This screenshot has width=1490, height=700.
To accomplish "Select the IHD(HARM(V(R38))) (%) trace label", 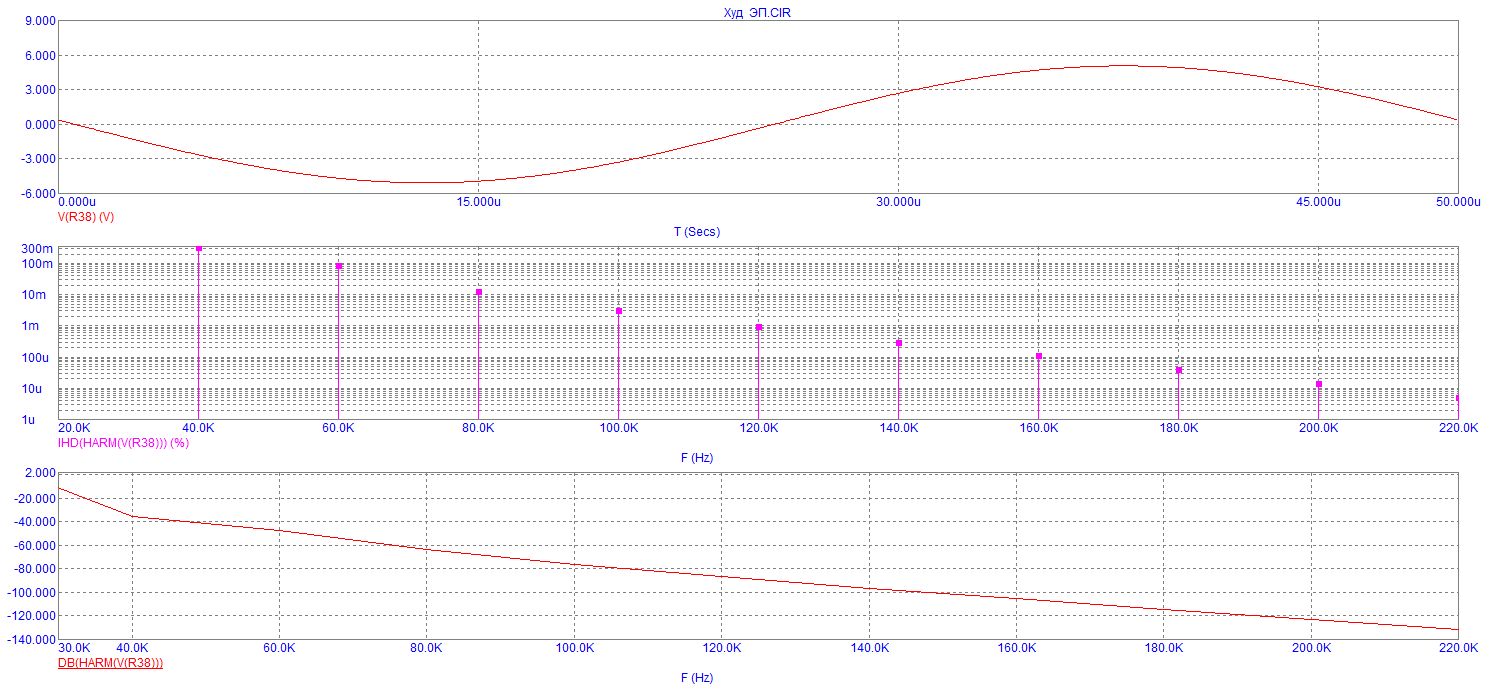I will point(124,442).
